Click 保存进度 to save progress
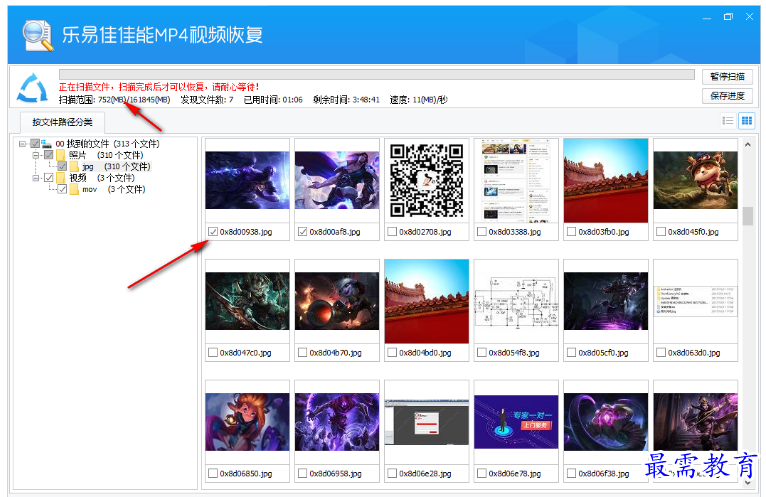The width and height of the screenshot is (766, 497). (727, 96)
